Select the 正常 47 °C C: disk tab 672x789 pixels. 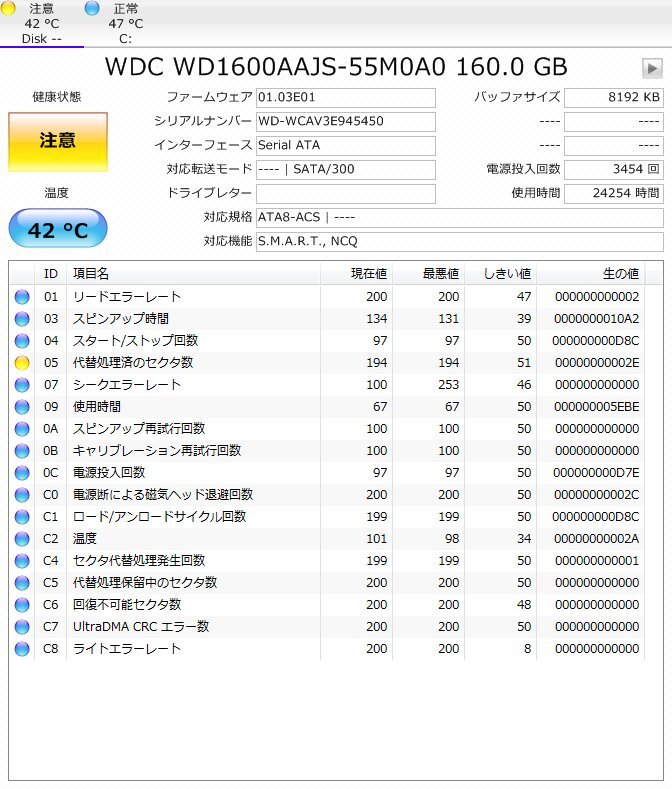click(x=126, y=24)
